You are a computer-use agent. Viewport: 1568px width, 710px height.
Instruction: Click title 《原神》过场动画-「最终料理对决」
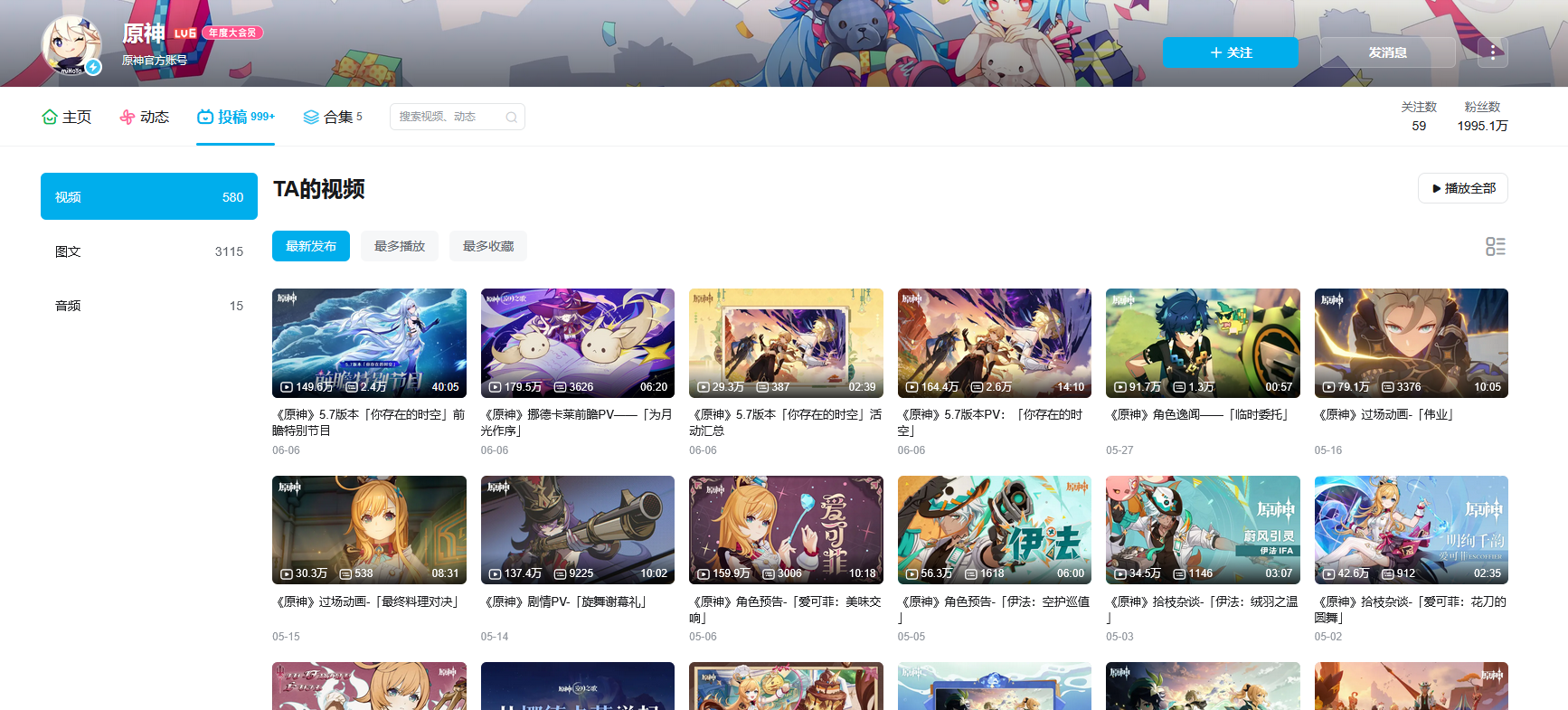click(367, 601)
